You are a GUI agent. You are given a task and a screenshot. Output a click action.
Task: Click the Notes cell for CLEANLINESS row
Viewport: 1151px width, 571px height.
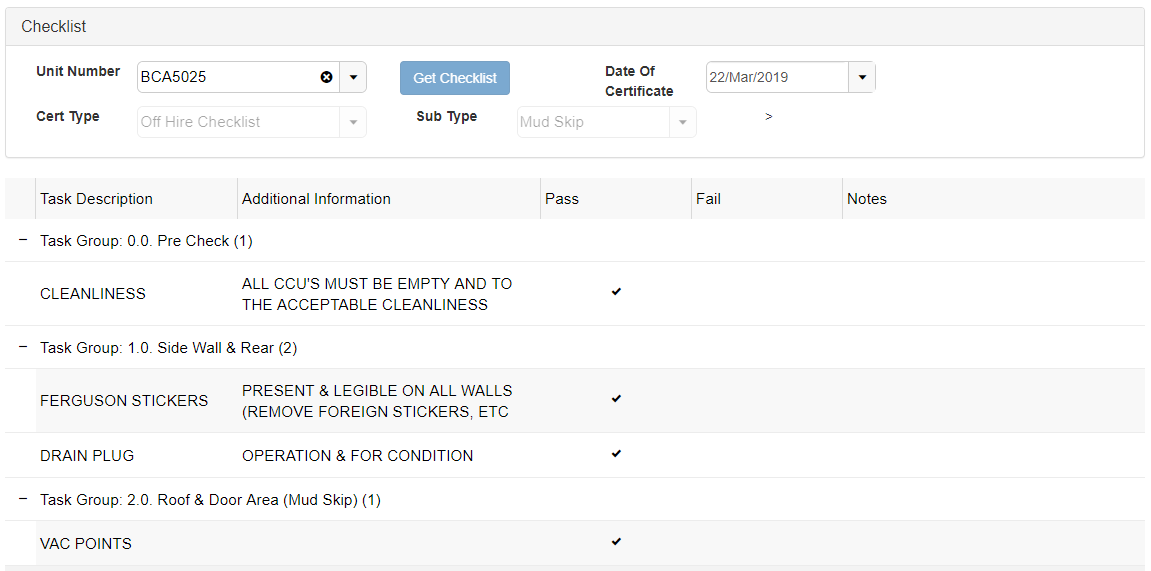pyautogui.click(x=992, y=293)
